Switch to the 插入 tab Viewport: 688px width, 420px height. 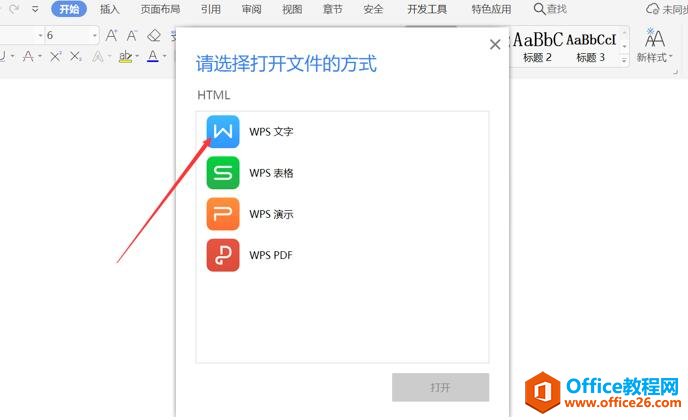click(x=110, y=9)
